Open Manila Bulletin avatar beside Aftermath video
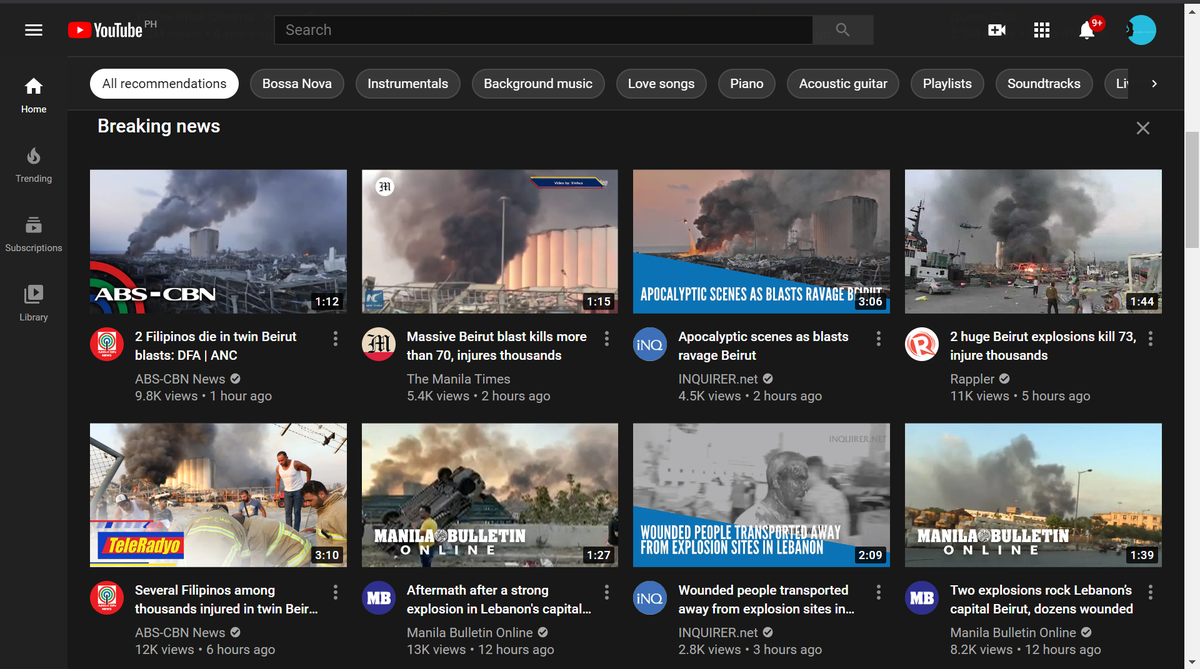The width and height of the screenshot is (1200, 669). [x=379, y=598]
